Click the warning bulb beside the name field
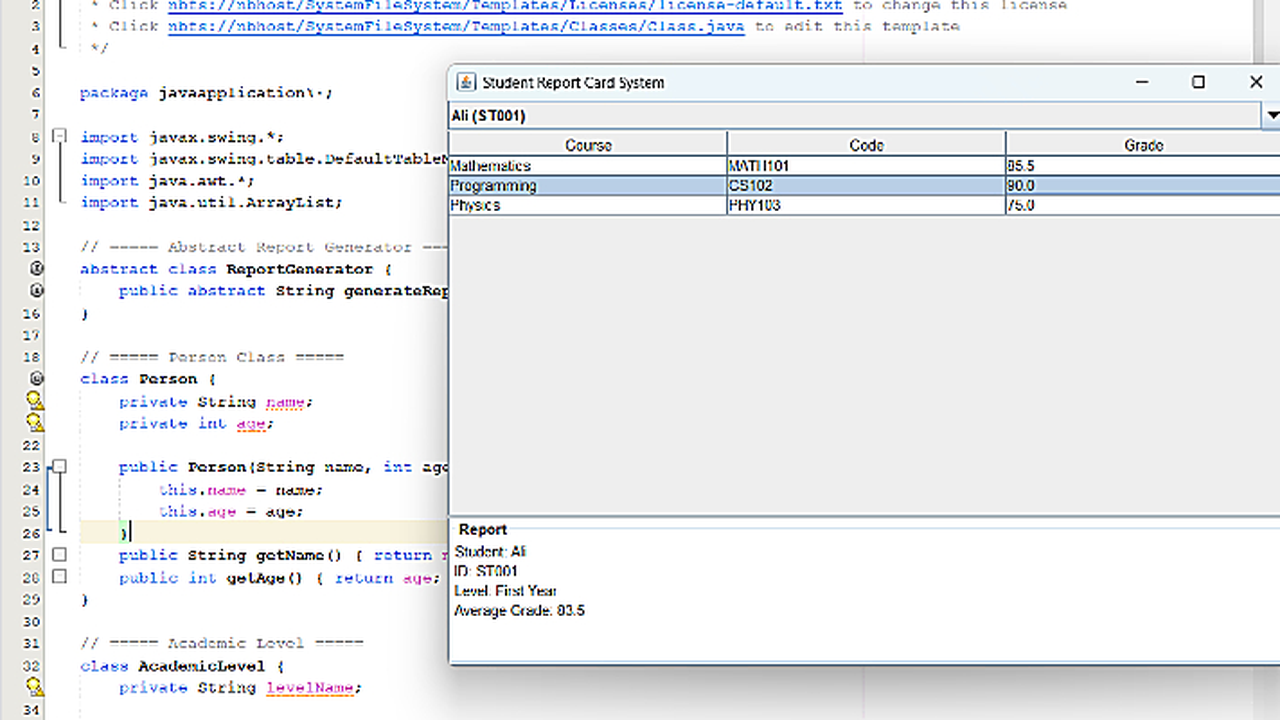Image resolution: width=1280 pixels, height=720 pixels. (34, 400)
